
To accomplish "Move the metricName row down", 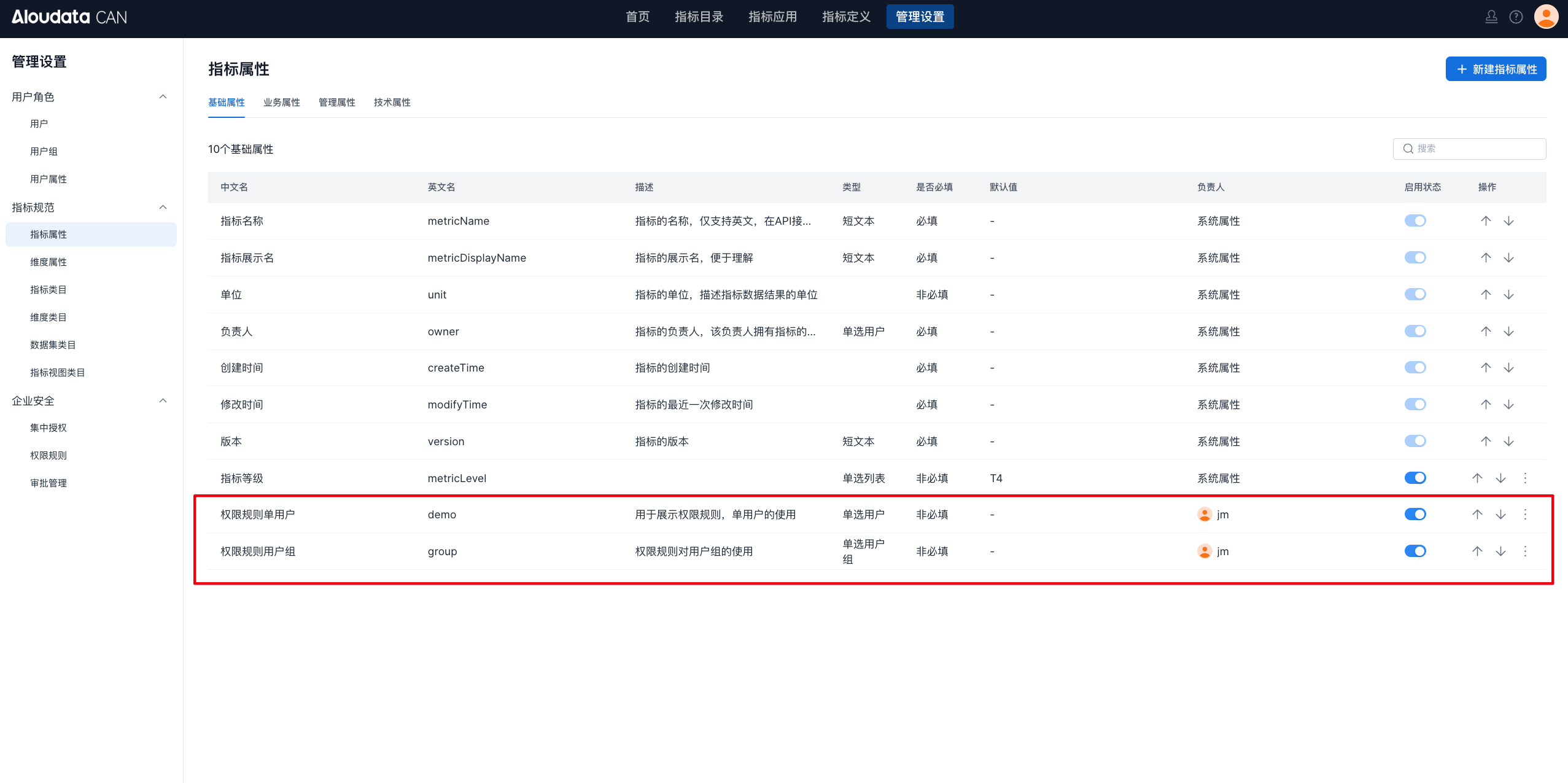I will click(1508, 221).
